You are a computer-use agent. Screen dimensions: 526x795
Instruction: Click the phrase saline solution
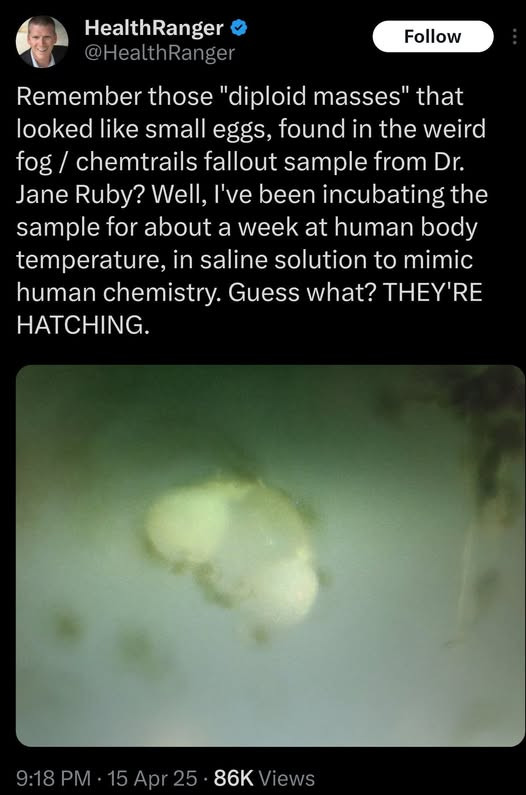tap(285, 260)
